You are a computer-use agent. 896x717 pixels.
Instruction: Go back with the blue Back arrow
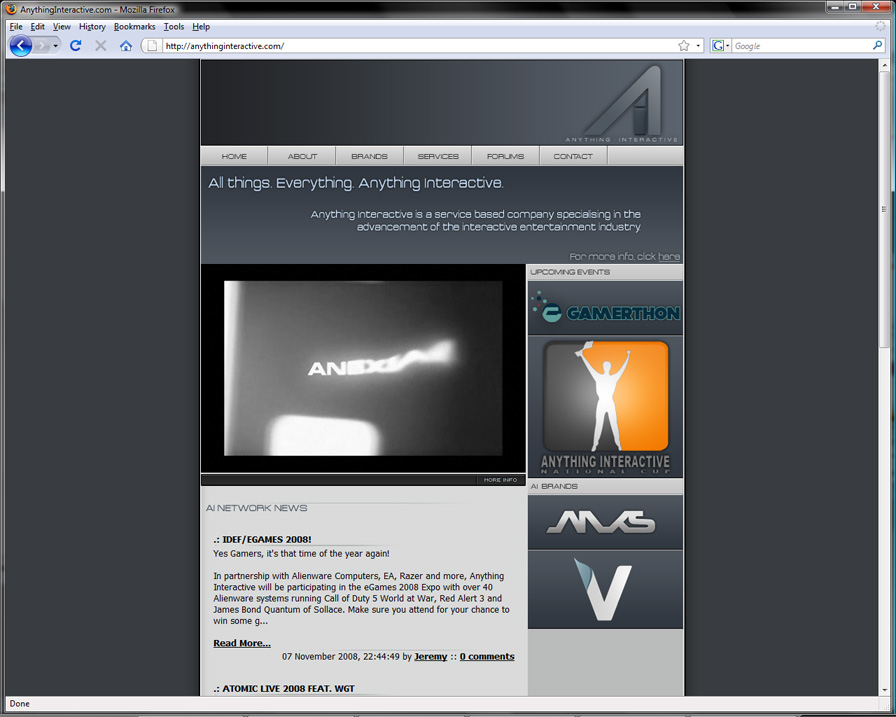pyautogui.click(x=21, y=46)
